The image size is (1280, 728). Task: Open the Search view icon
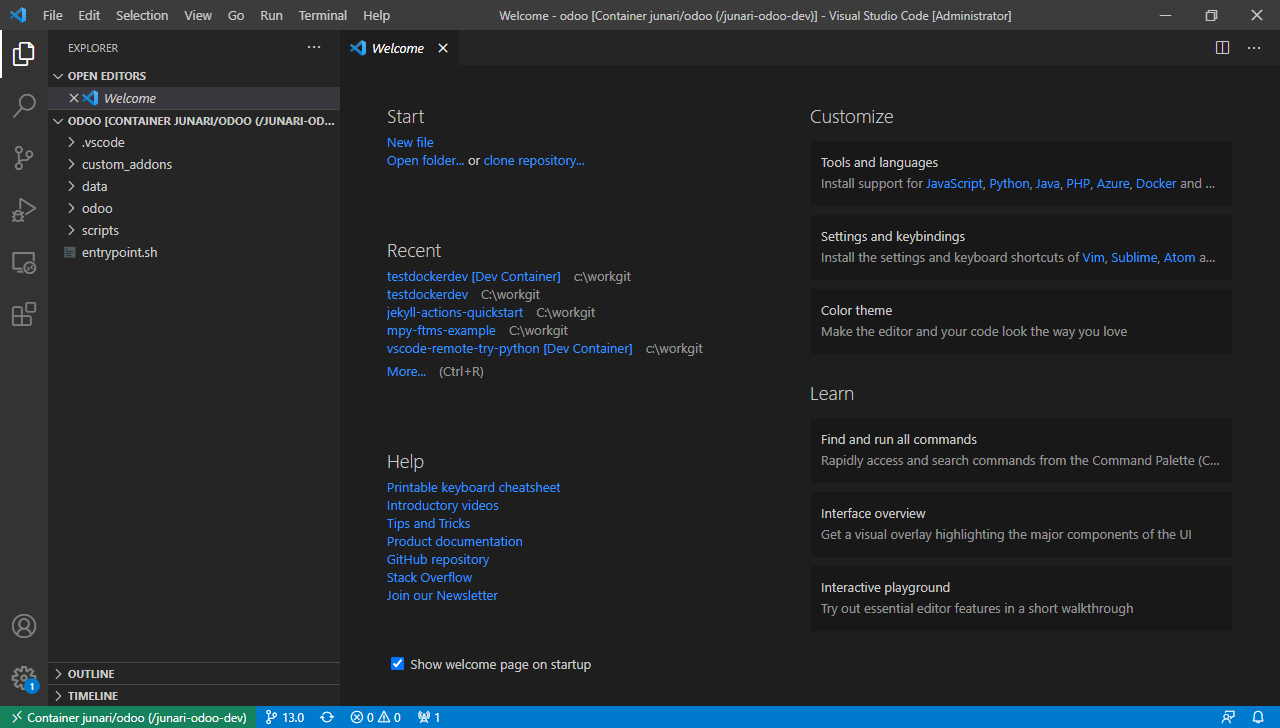pyautogui.click(x=24, y=106)
